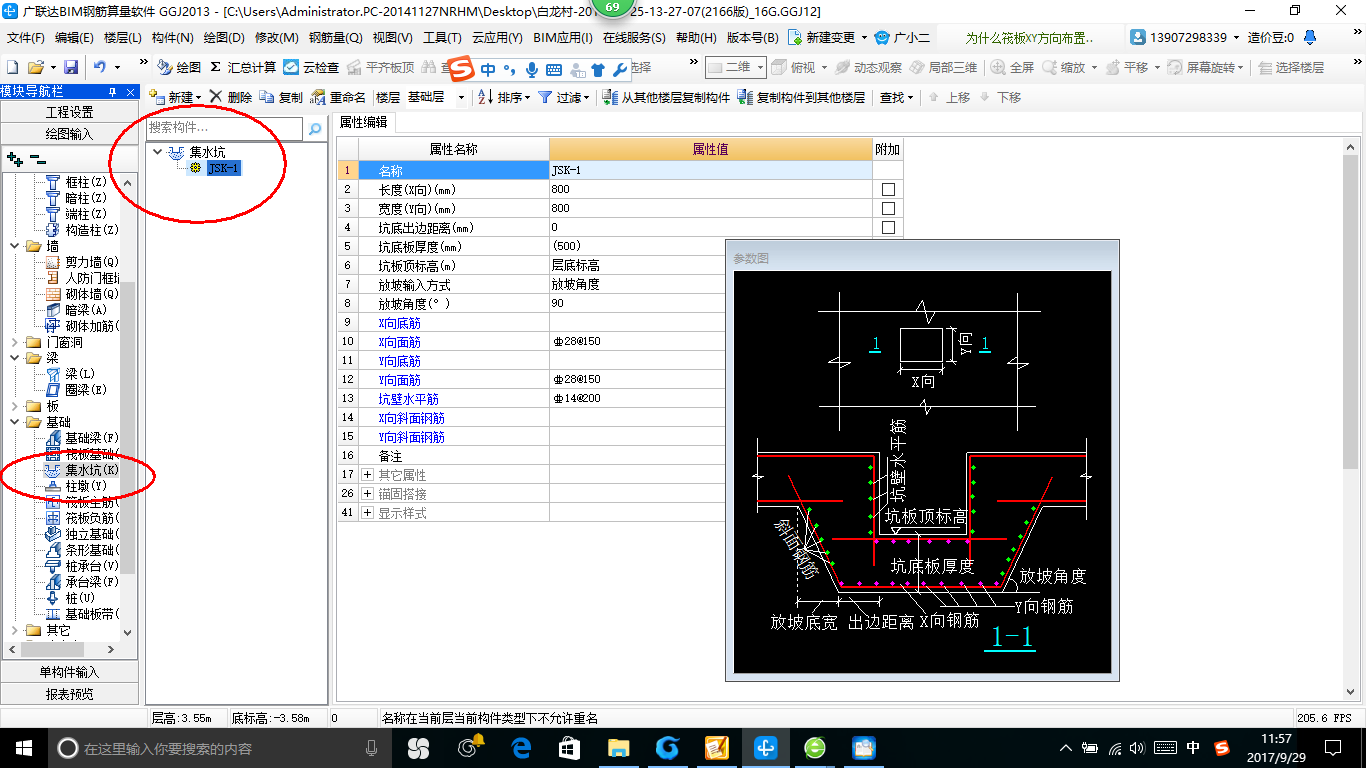
Task: Undo the last action
Action: click(x=100, y=67)
